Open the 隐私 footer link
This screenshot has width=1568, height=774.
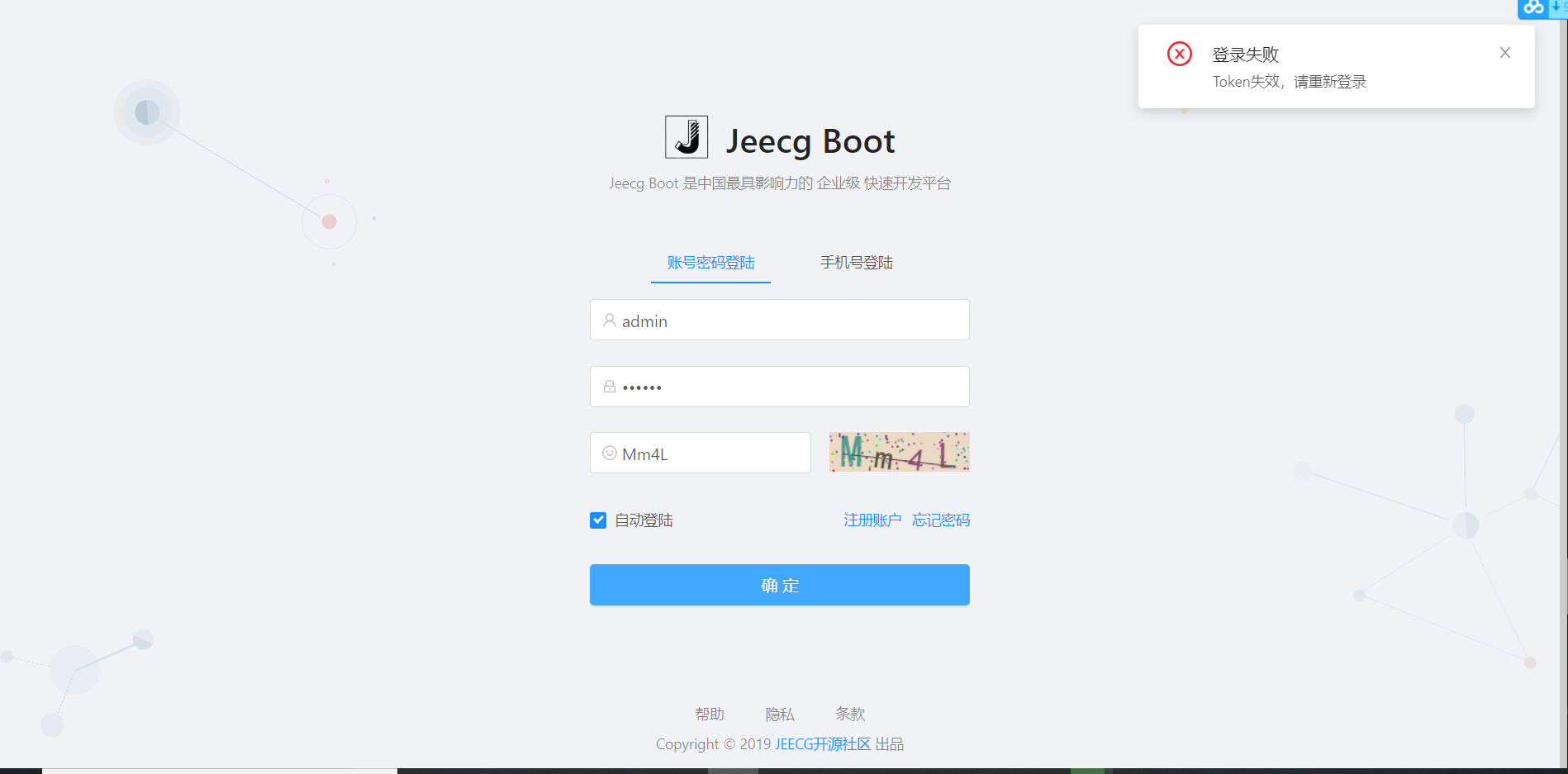coord(780,714)
